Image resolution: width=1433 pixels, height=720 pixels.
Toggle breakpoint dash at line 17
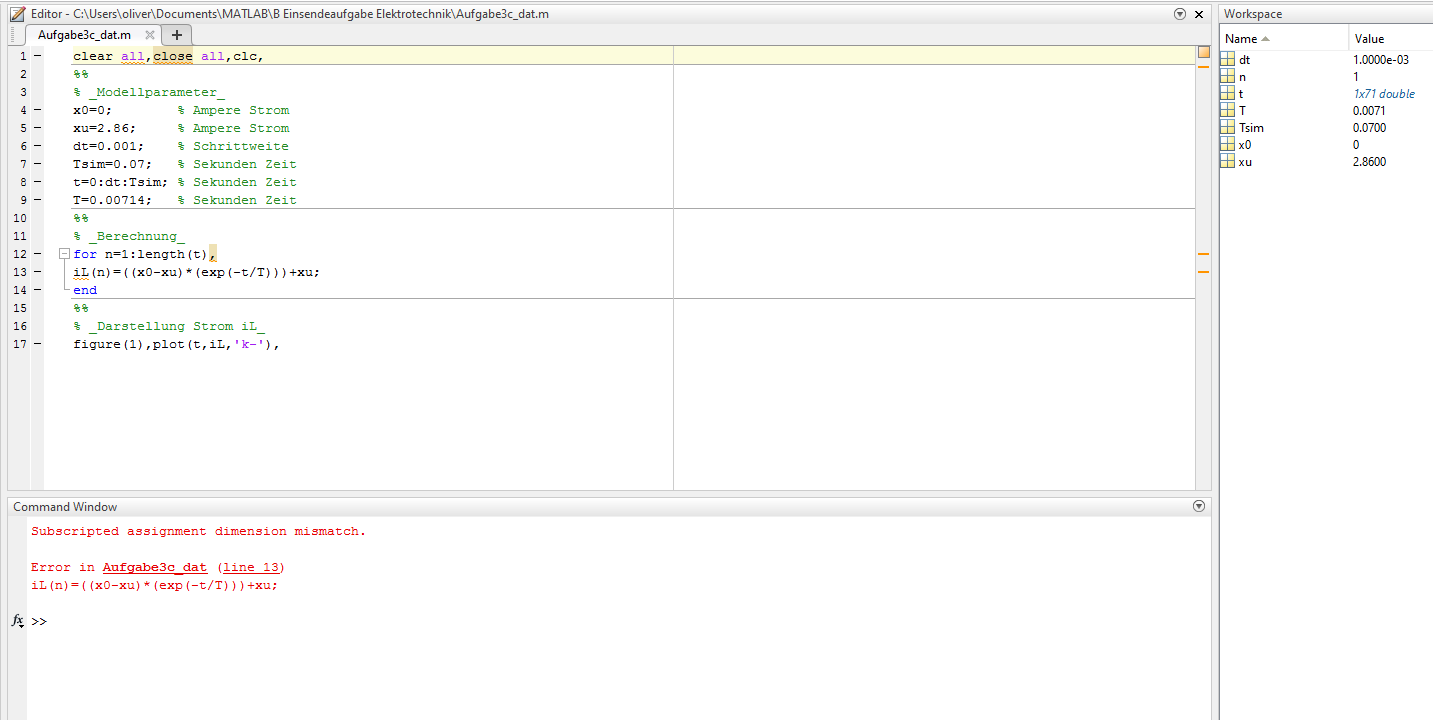37,344
